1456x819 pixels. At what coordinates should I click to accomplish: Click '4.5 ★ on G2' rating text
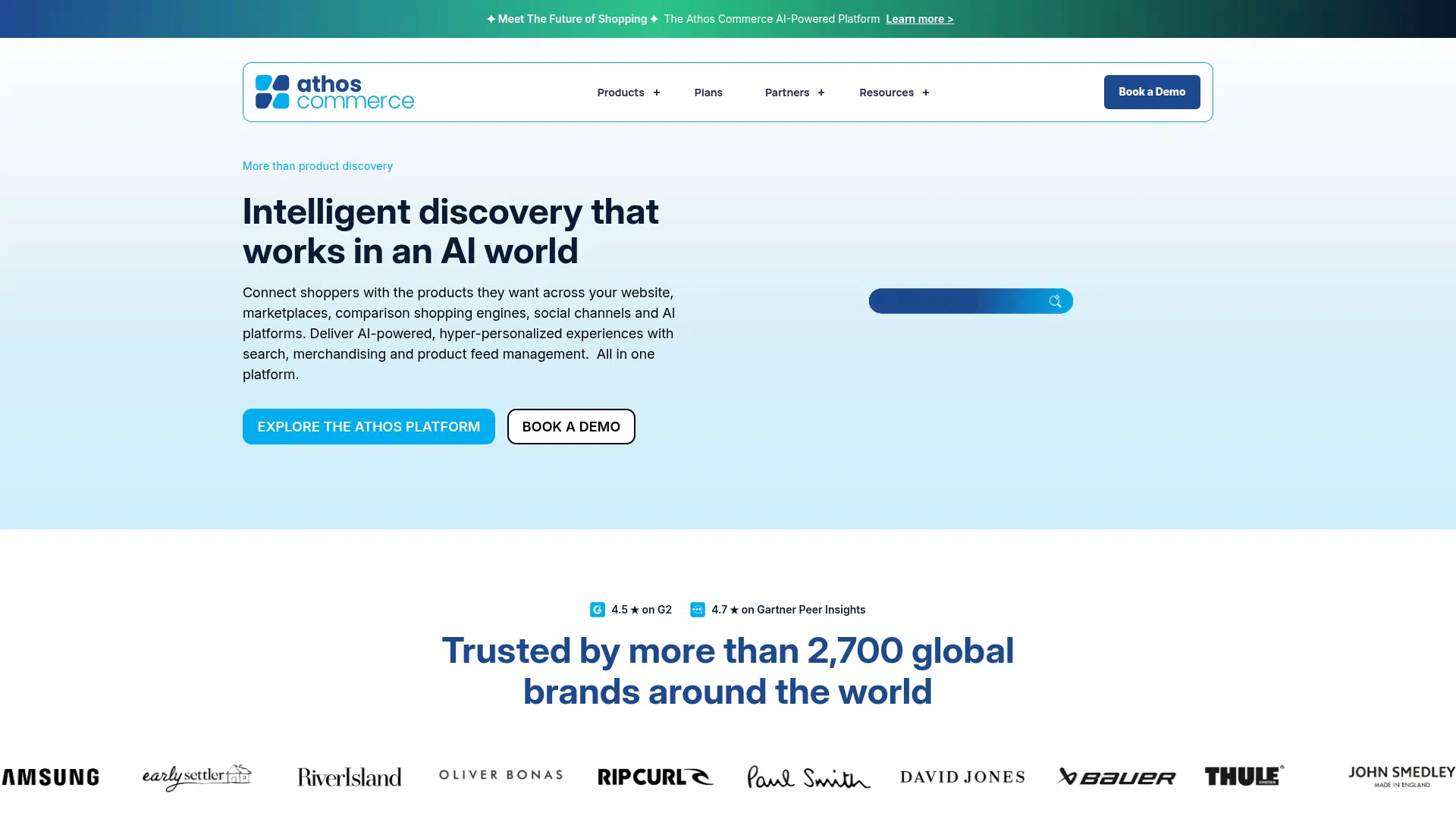pos(642,610)
